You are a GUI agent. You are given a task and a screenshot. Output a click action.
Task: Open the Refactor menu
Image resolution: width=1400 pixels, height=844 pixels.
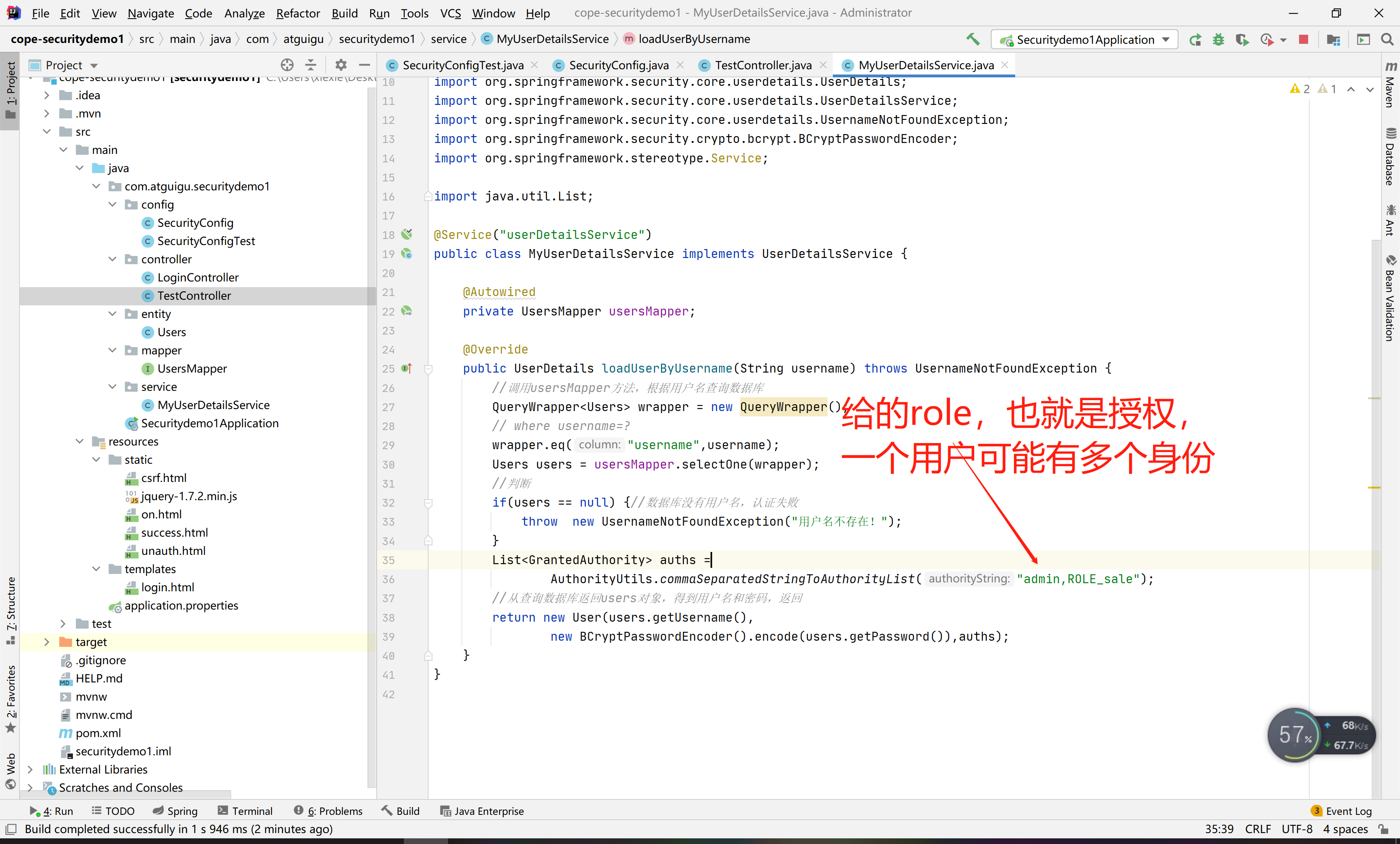298,13
